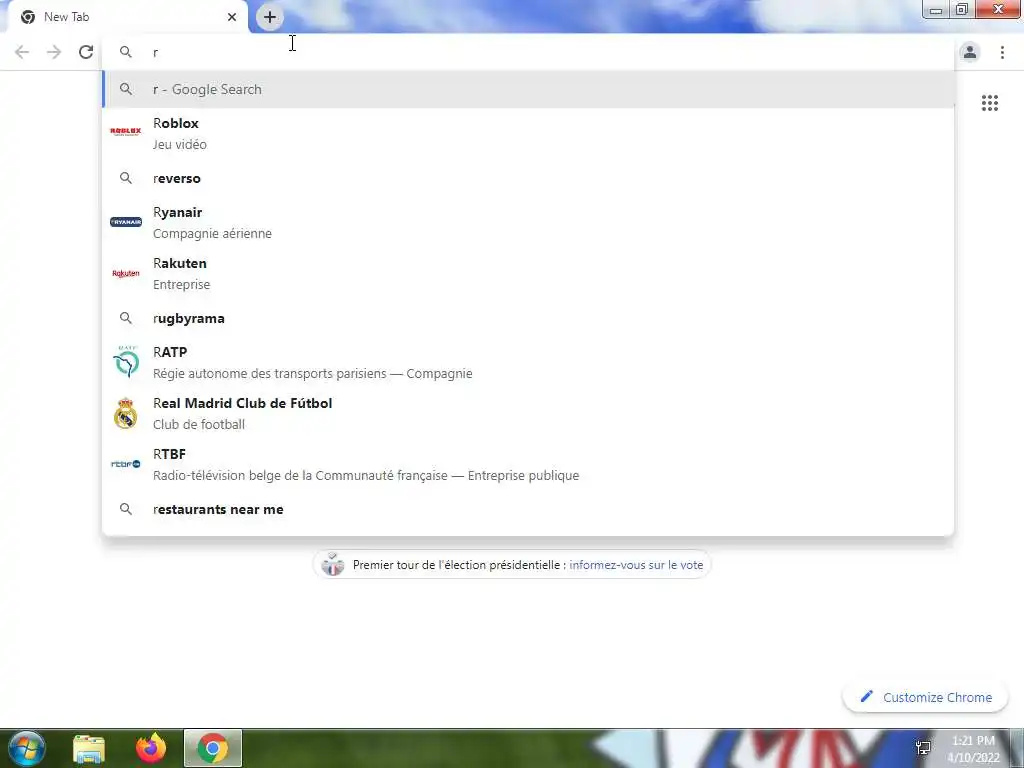1024x768 pixels.
Task: Select the Rakuten suggestion
Action: pos(528,274)
